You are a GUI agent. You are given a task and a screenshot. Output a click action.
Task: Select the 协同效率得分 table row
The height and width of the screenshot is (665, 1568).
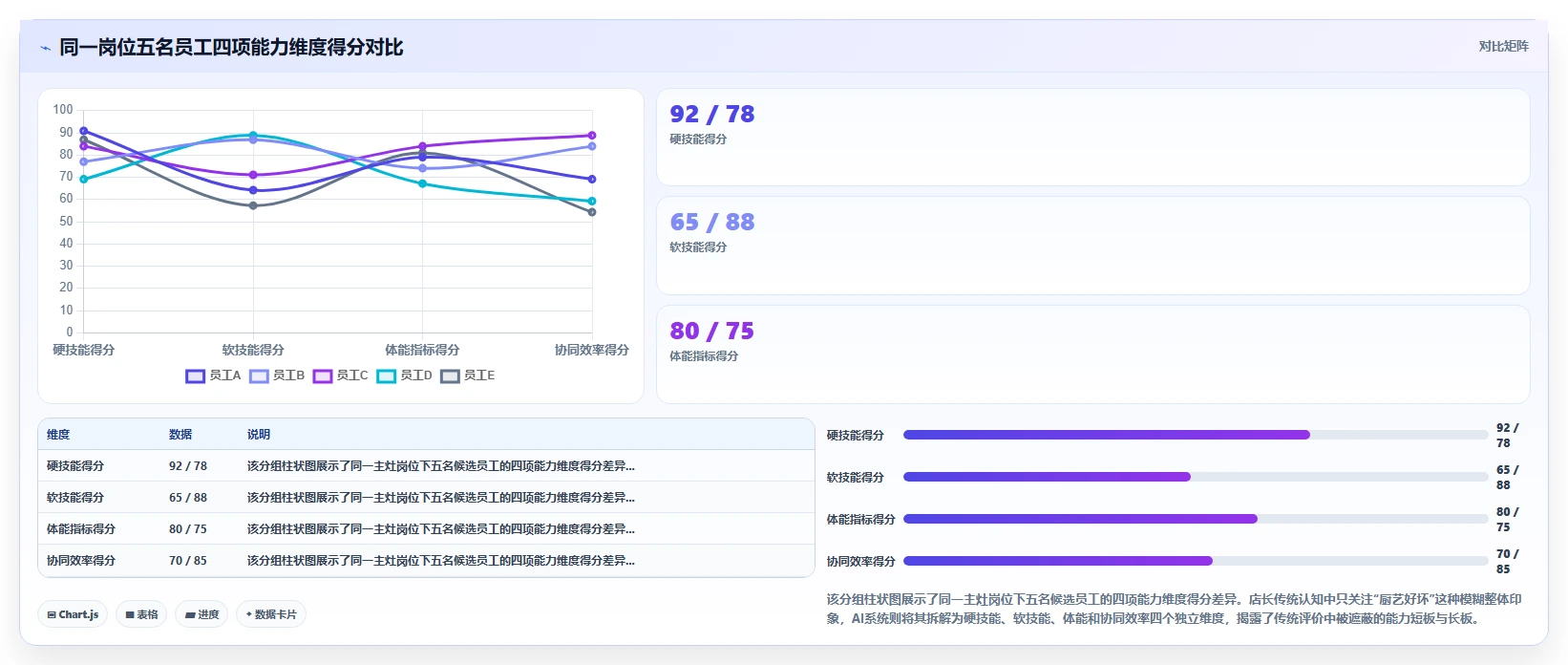click(x=426, y=561)
